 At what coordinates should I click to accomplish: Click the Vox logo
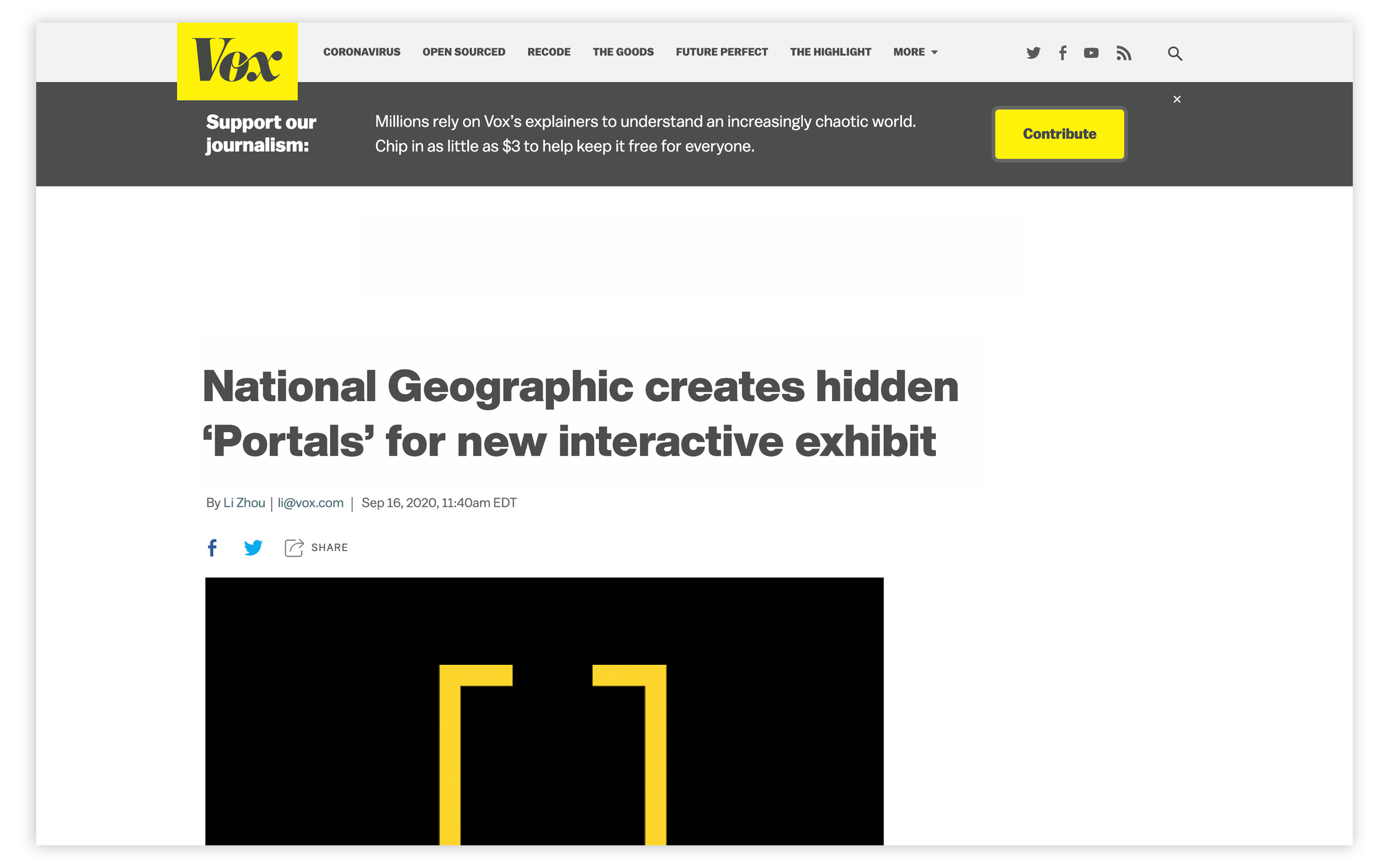(237, 61)
